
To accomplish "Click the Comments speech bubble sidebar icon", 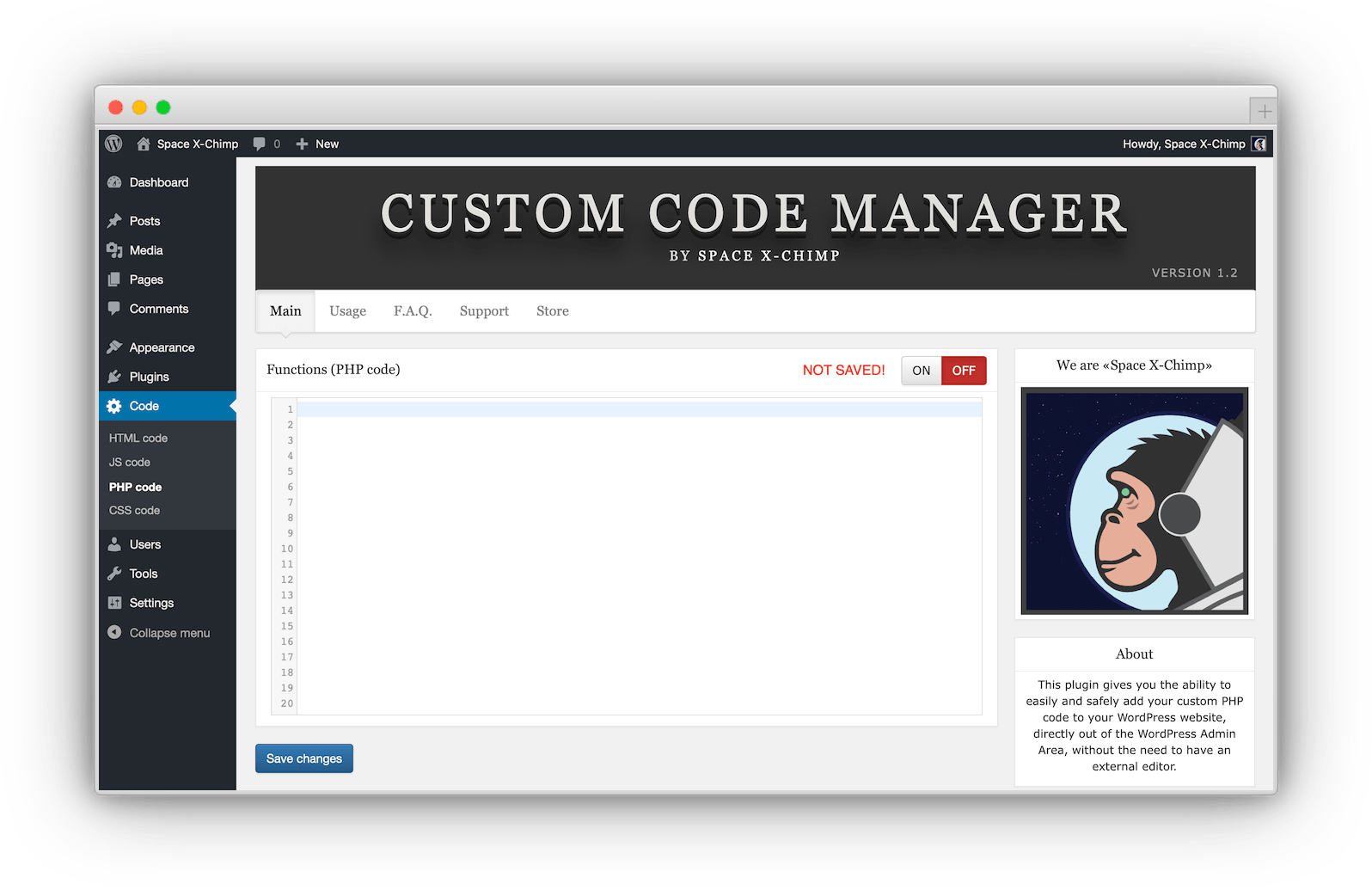I will pyautogui.click(x=114, y=309).
